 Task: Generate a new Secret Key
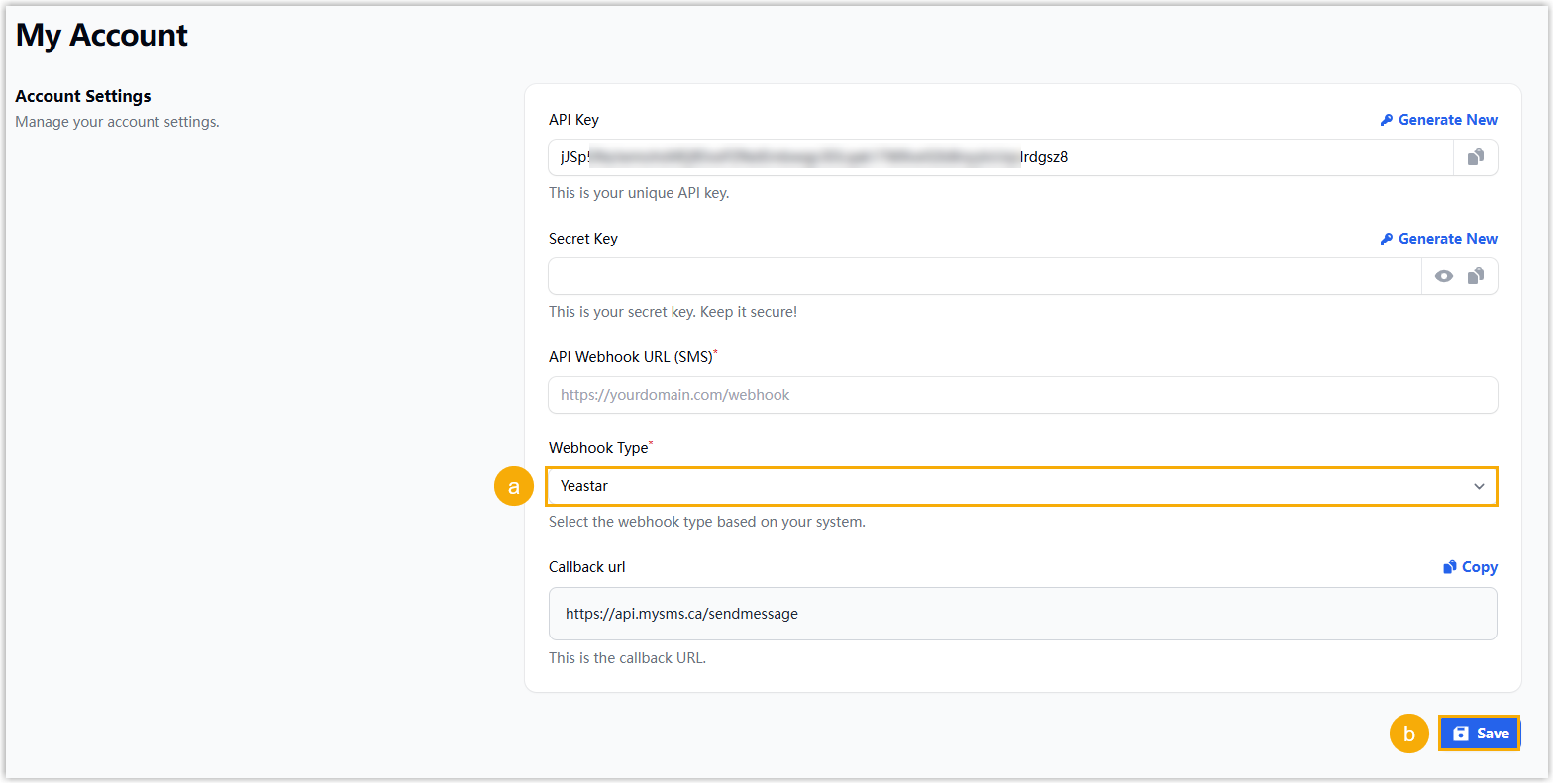point(1447,239)
